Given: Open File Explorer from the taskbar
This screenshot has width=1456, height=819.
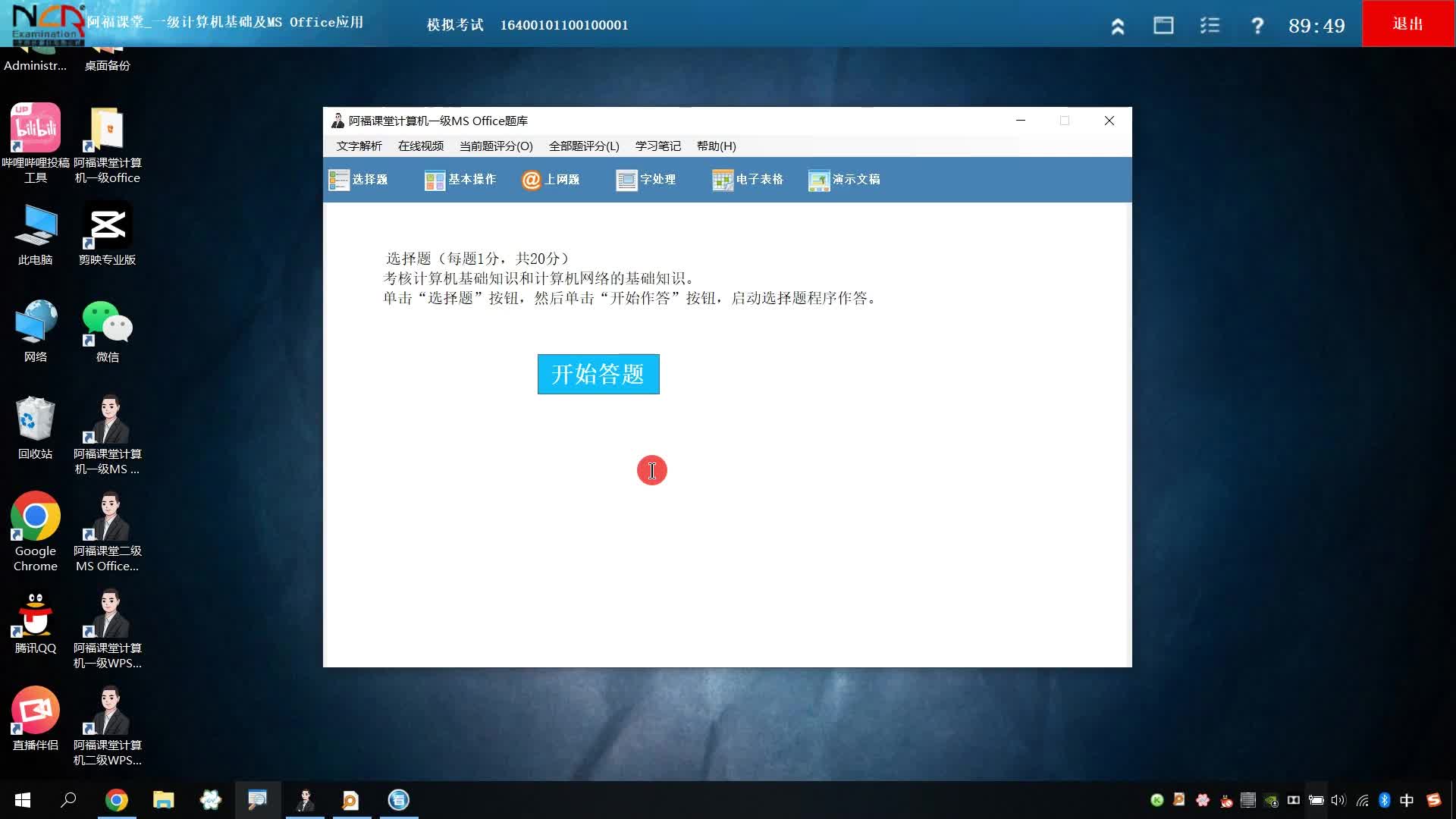Looking at the screenshot, I should point(164,800).
